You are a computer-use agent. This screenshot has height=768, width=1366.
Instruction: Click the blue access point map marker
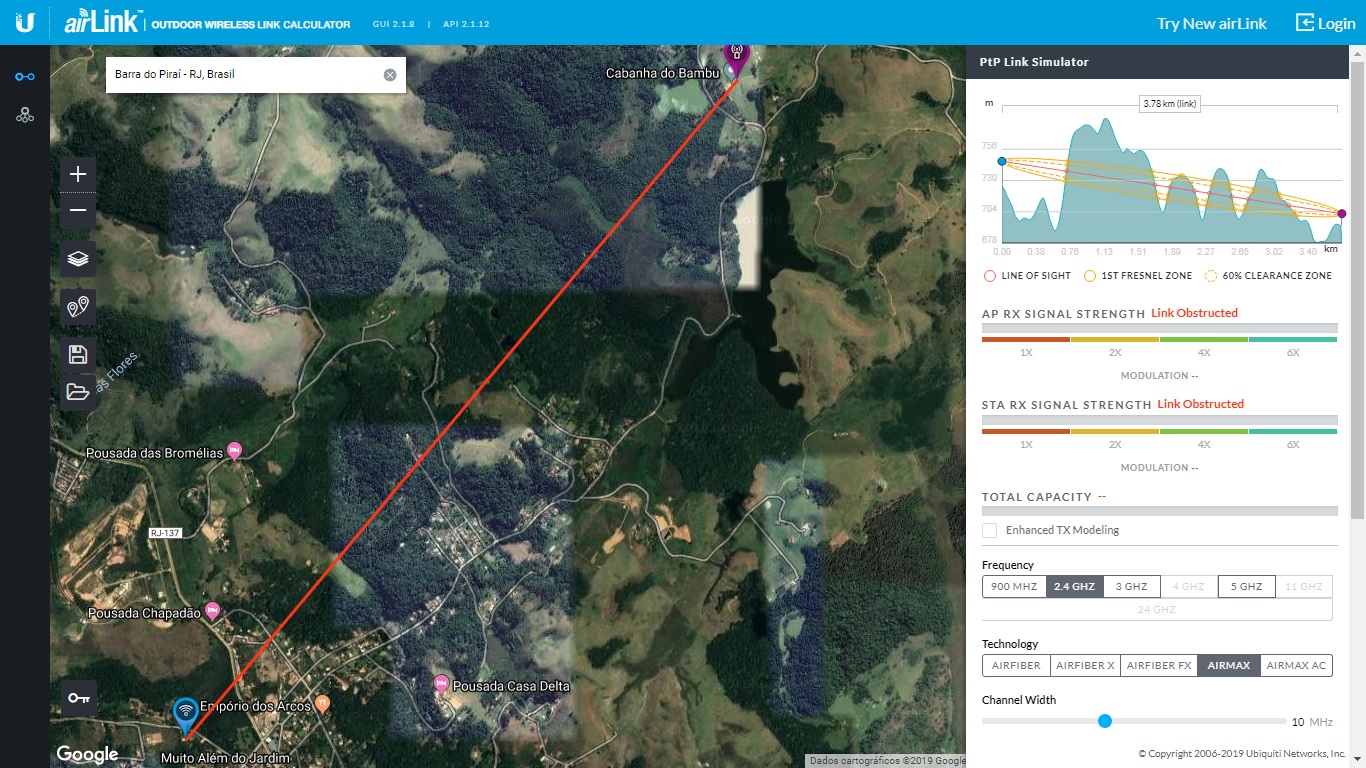tap(185, 716)
